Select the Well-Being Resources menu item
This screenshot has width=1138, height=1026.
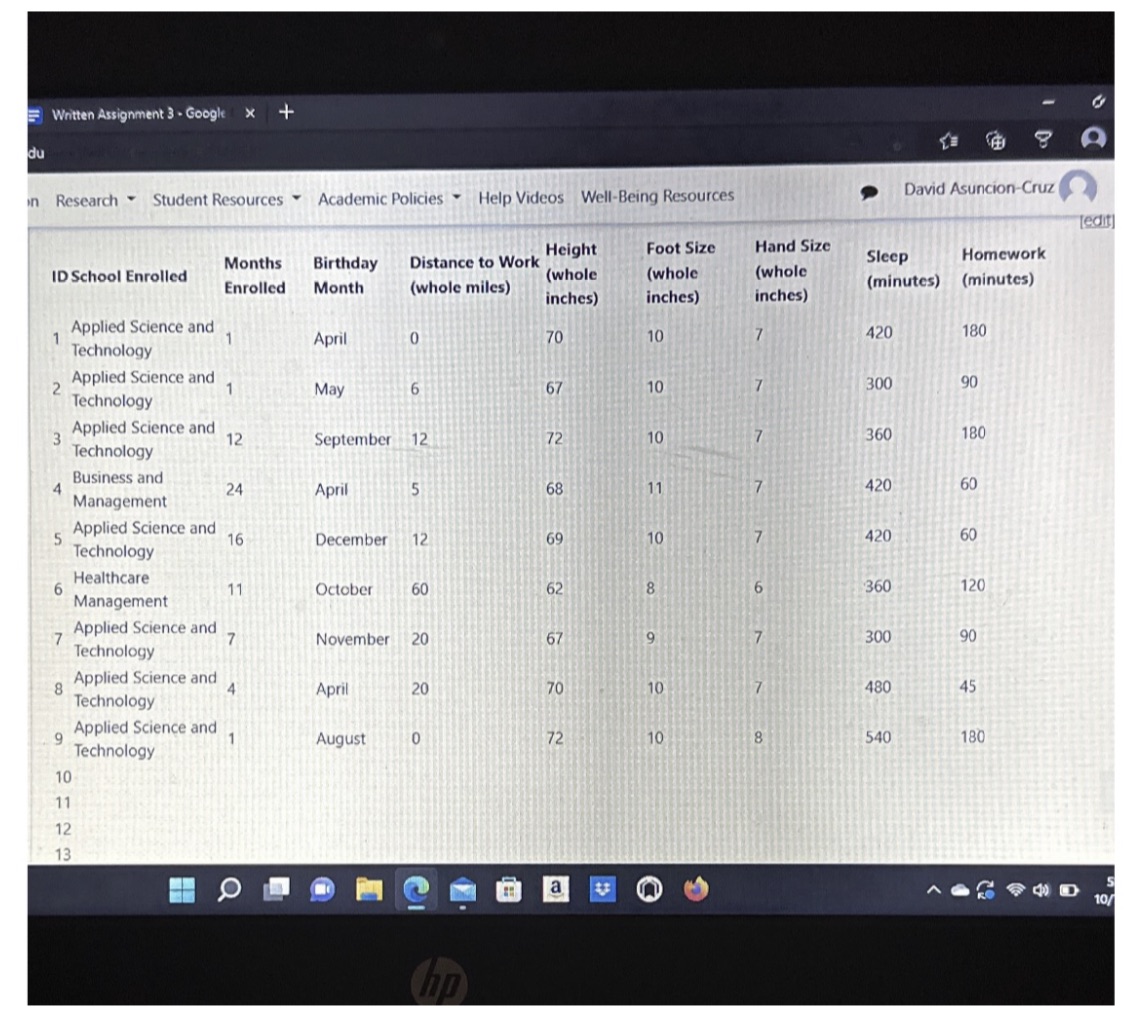coord(659,196)
